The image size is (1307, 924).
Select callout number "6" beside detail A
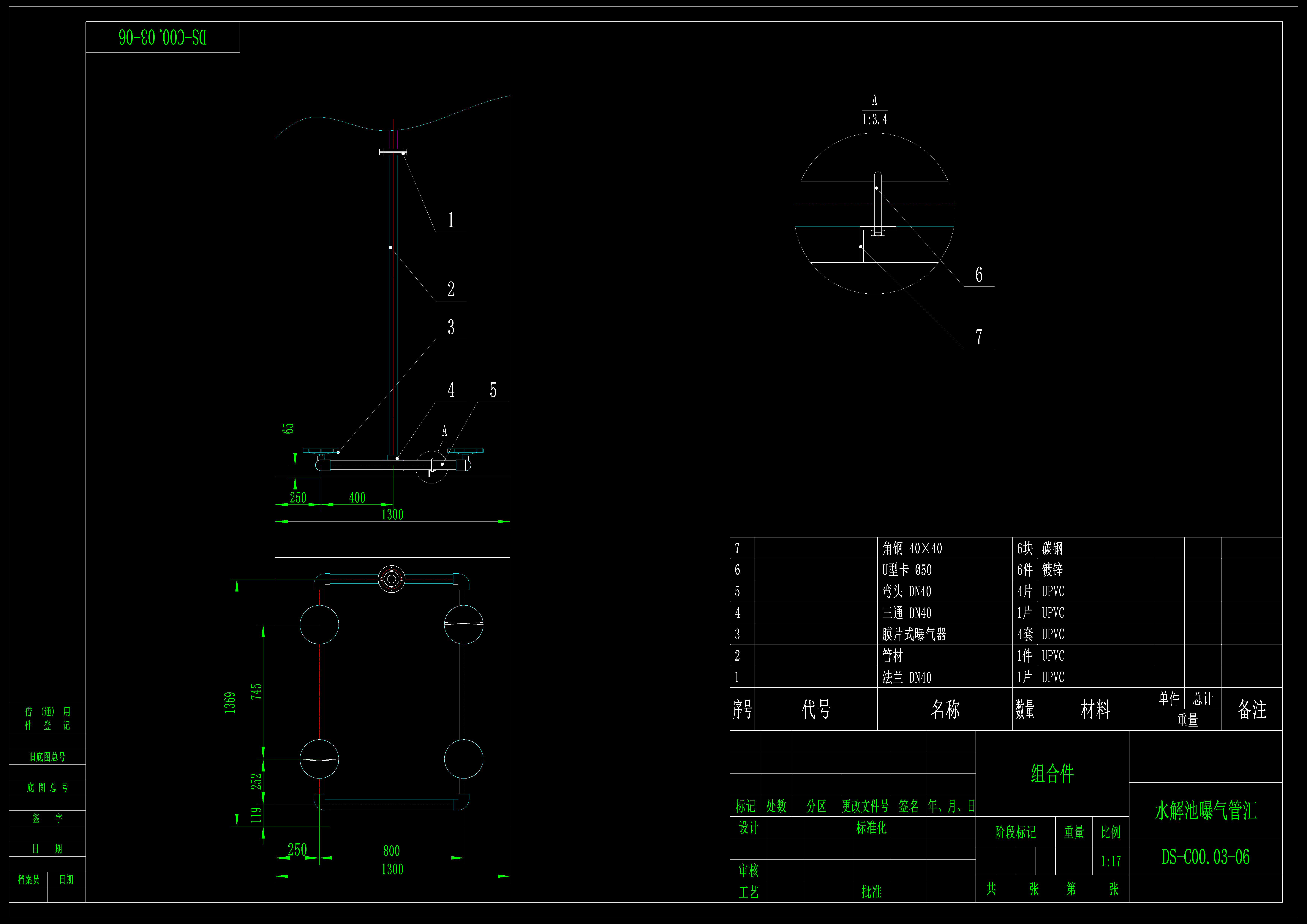(979, 274)
